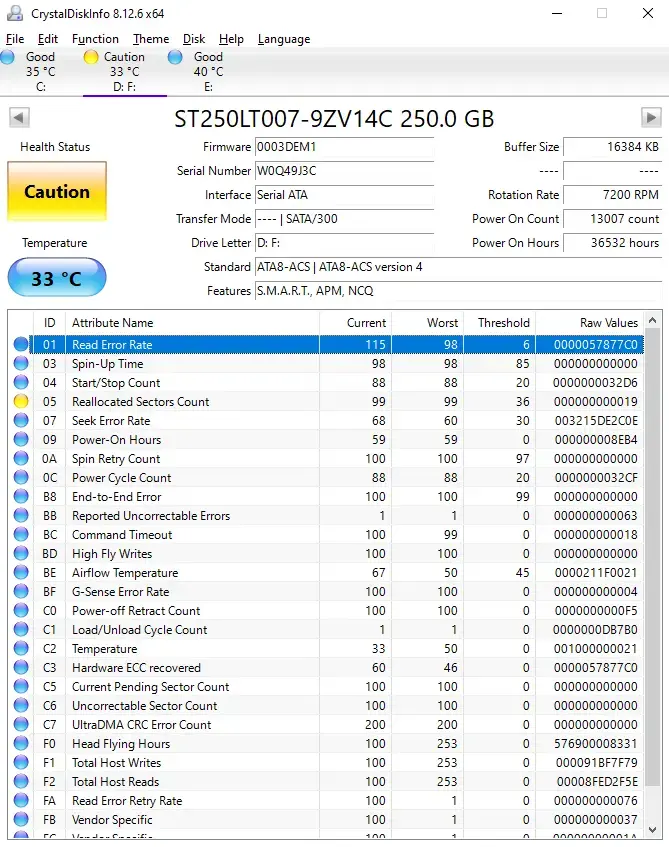Open the Function menu
This screenshot has width=669, height=847.
(x=95, y=39)
